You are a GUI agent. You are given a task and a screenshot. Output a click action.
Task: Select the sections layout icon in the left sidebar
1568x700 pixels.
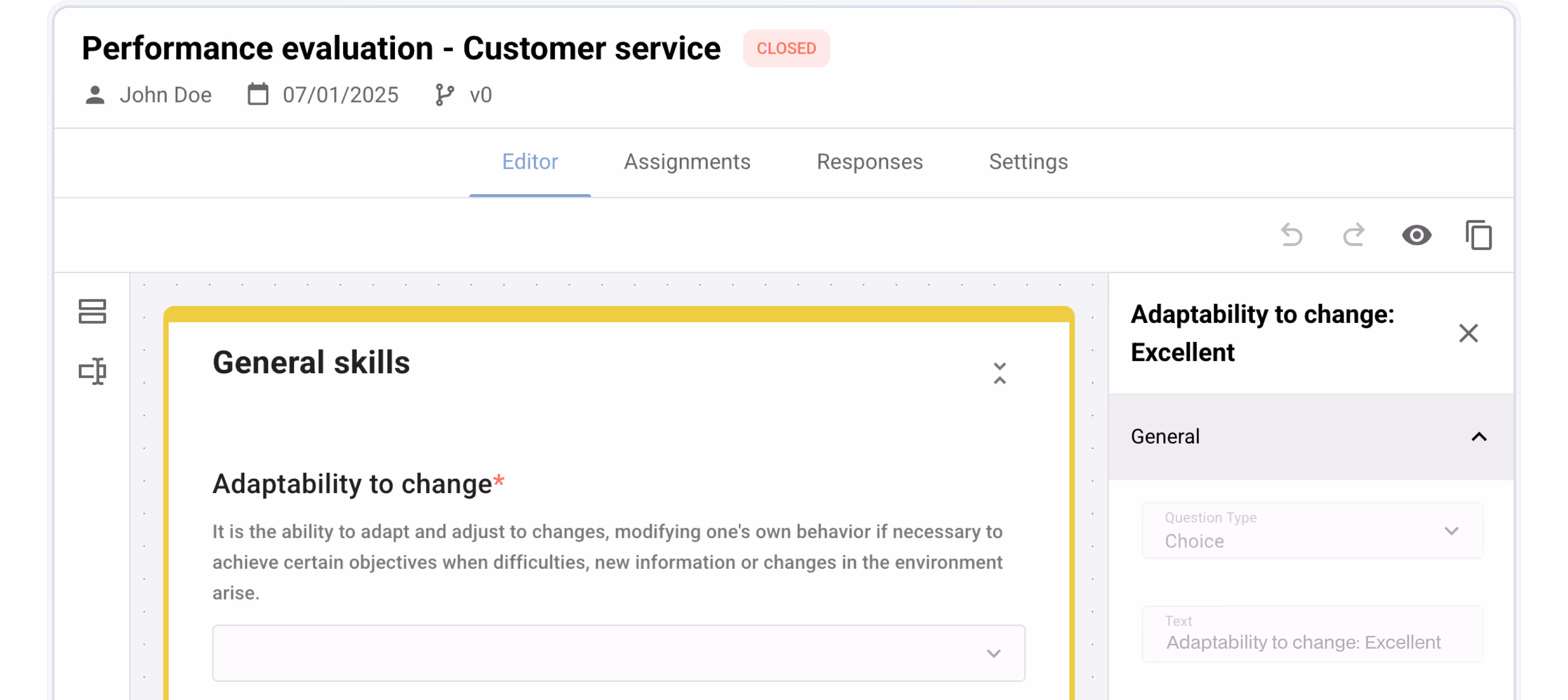tap(92, 312)
